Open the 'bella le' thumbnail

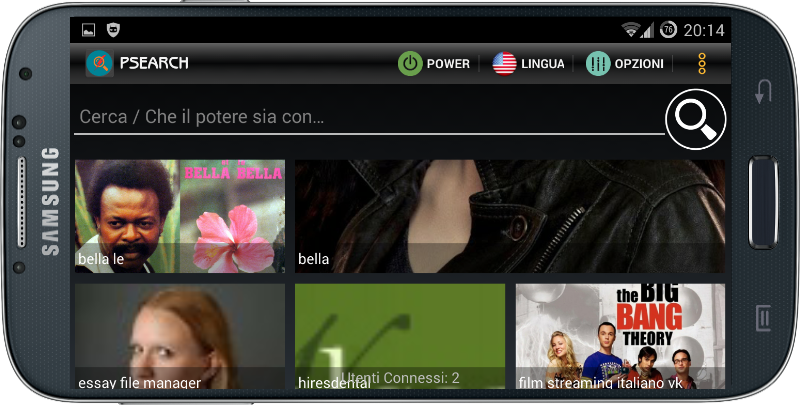[180, 216]
